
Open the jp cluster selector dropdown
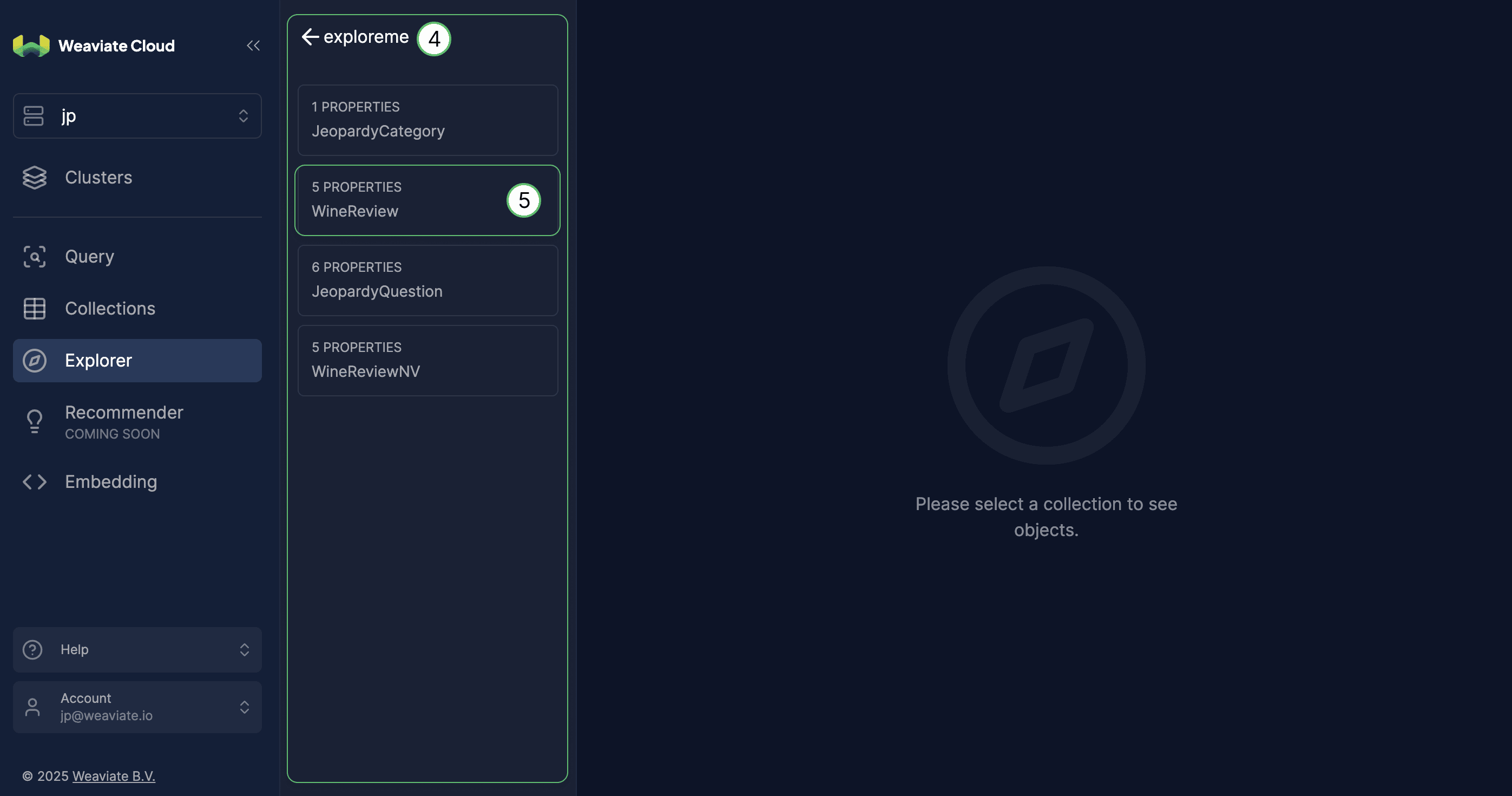point(137,116)
